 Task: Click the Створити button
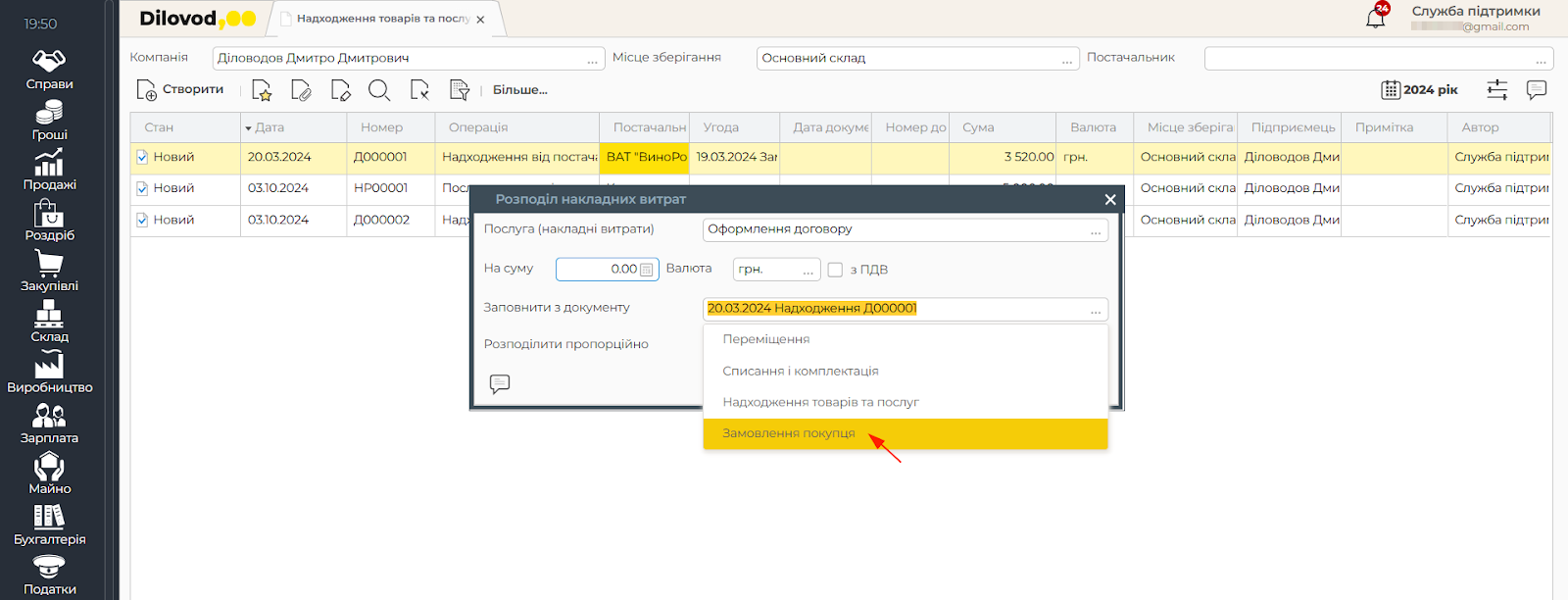pyautogui.click(x=180, y=90)
